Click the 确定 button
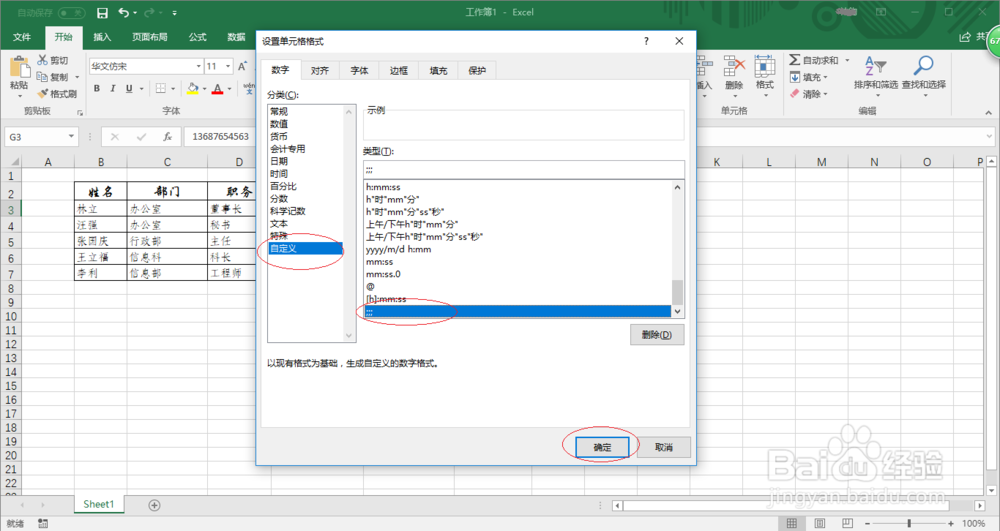This screenshot has width=1000, height=531. [602, 447]
